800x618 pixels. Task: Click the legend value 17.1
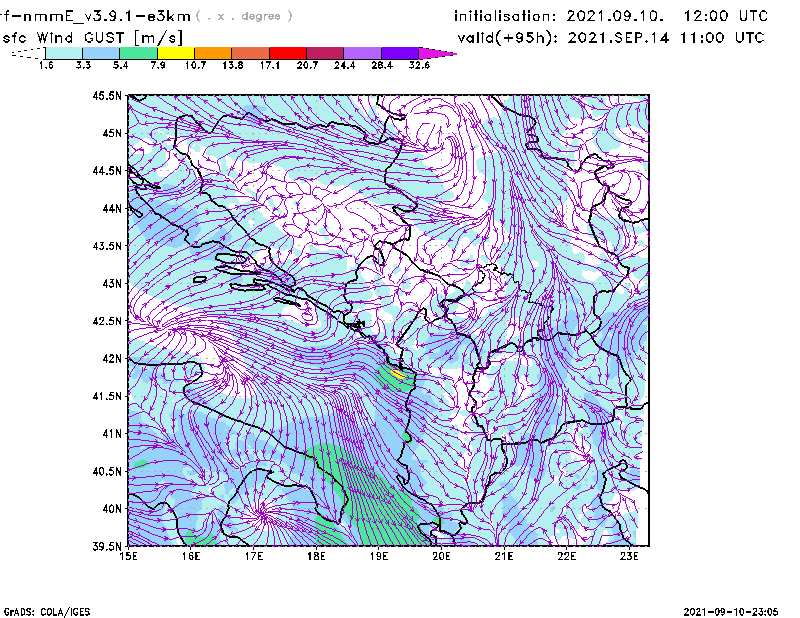click(270, 65)
